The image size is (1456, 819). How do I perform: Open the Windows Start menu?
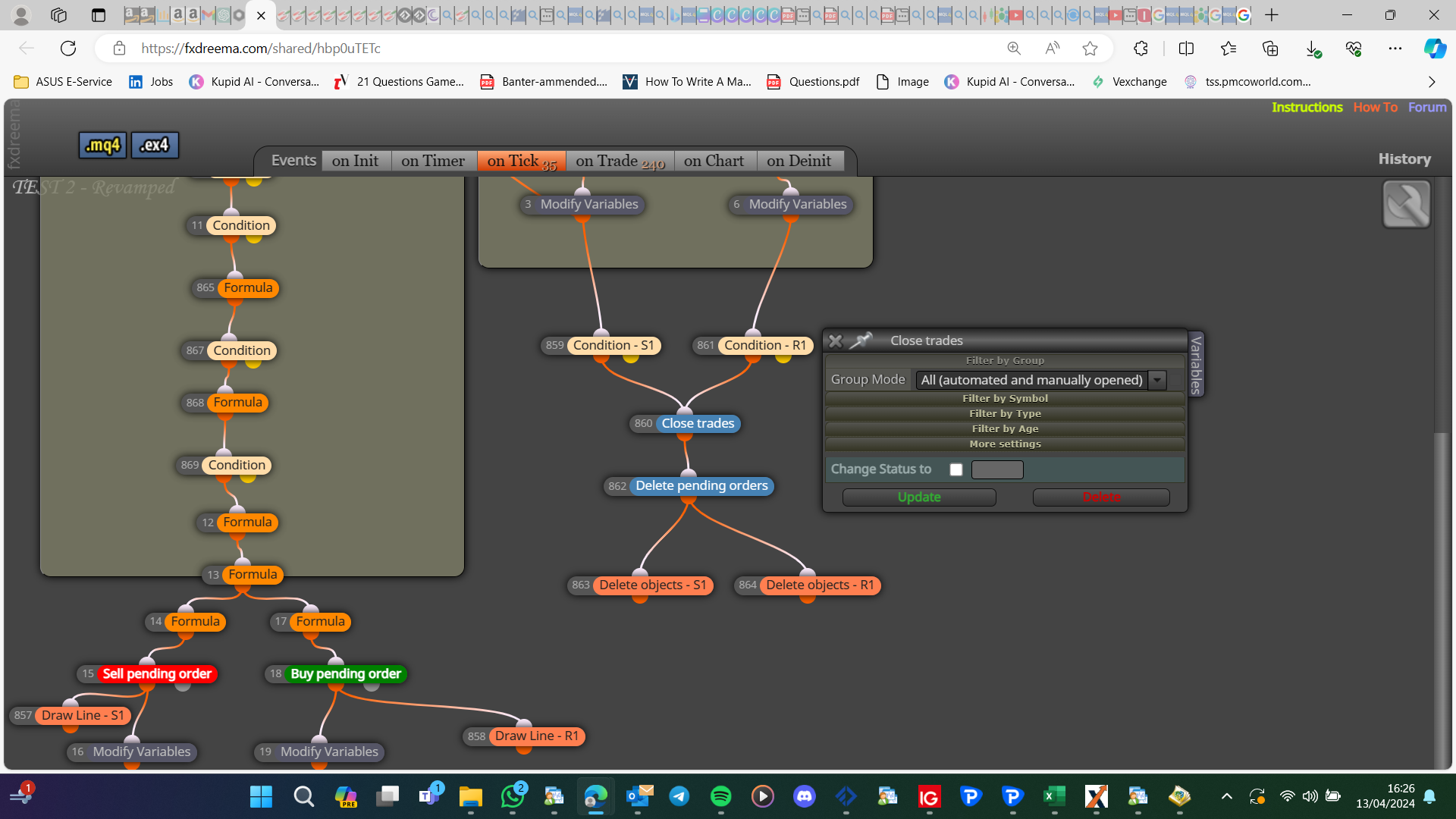261,796
